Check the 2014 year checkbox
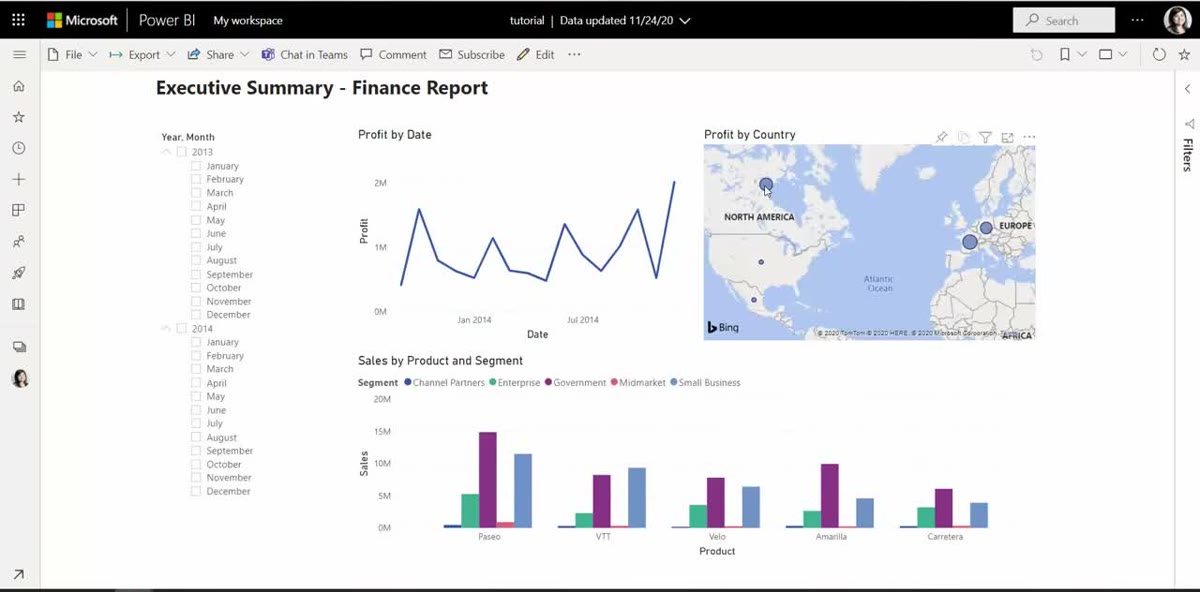1200x592 pixels. (182, 328)
